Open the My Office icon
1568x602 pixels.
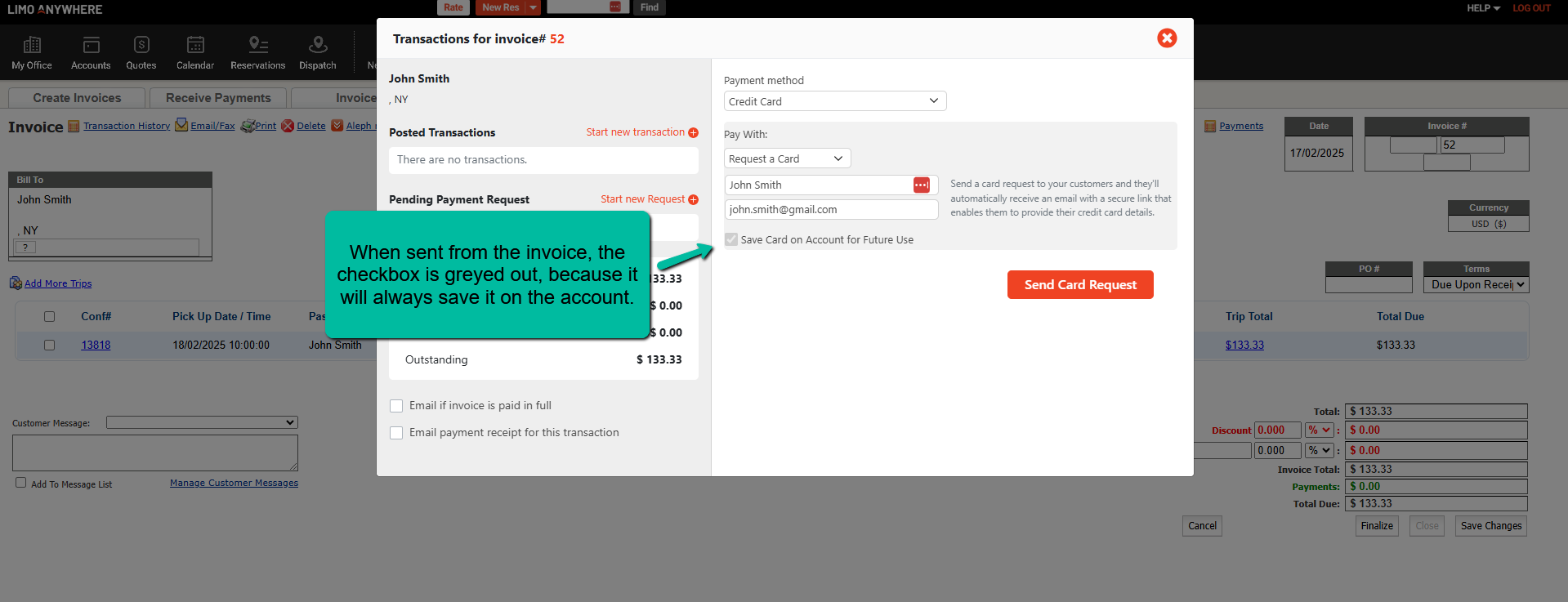pyautogui.click(x=32, y=46)
